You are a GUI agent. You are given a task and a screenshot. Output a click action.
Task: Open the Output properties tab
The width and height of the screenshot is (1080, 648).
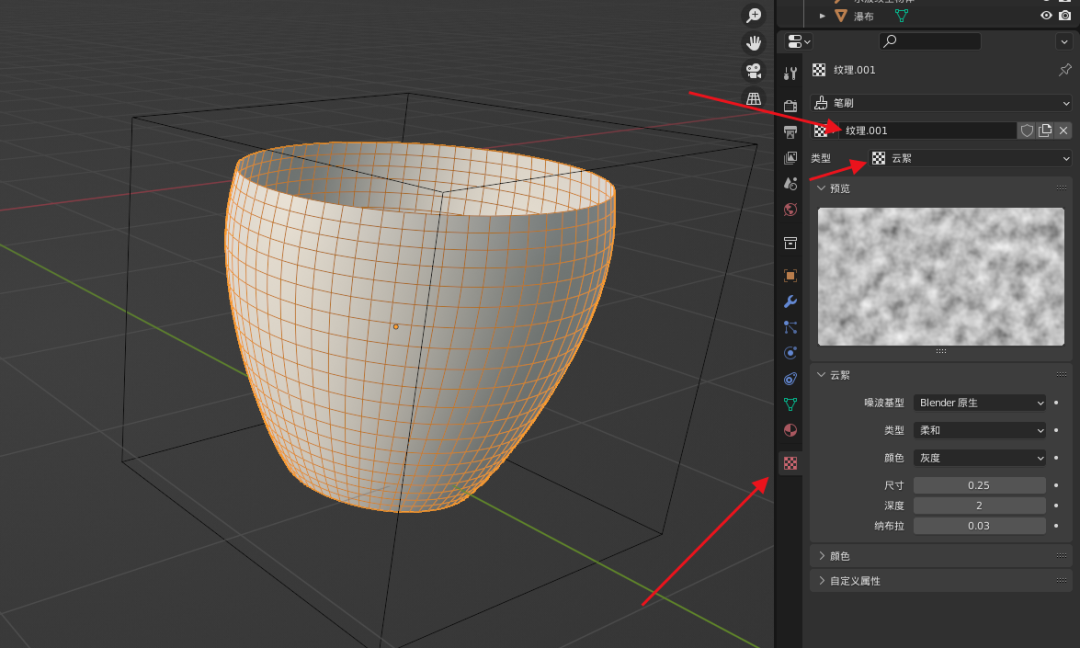point(790,132)
